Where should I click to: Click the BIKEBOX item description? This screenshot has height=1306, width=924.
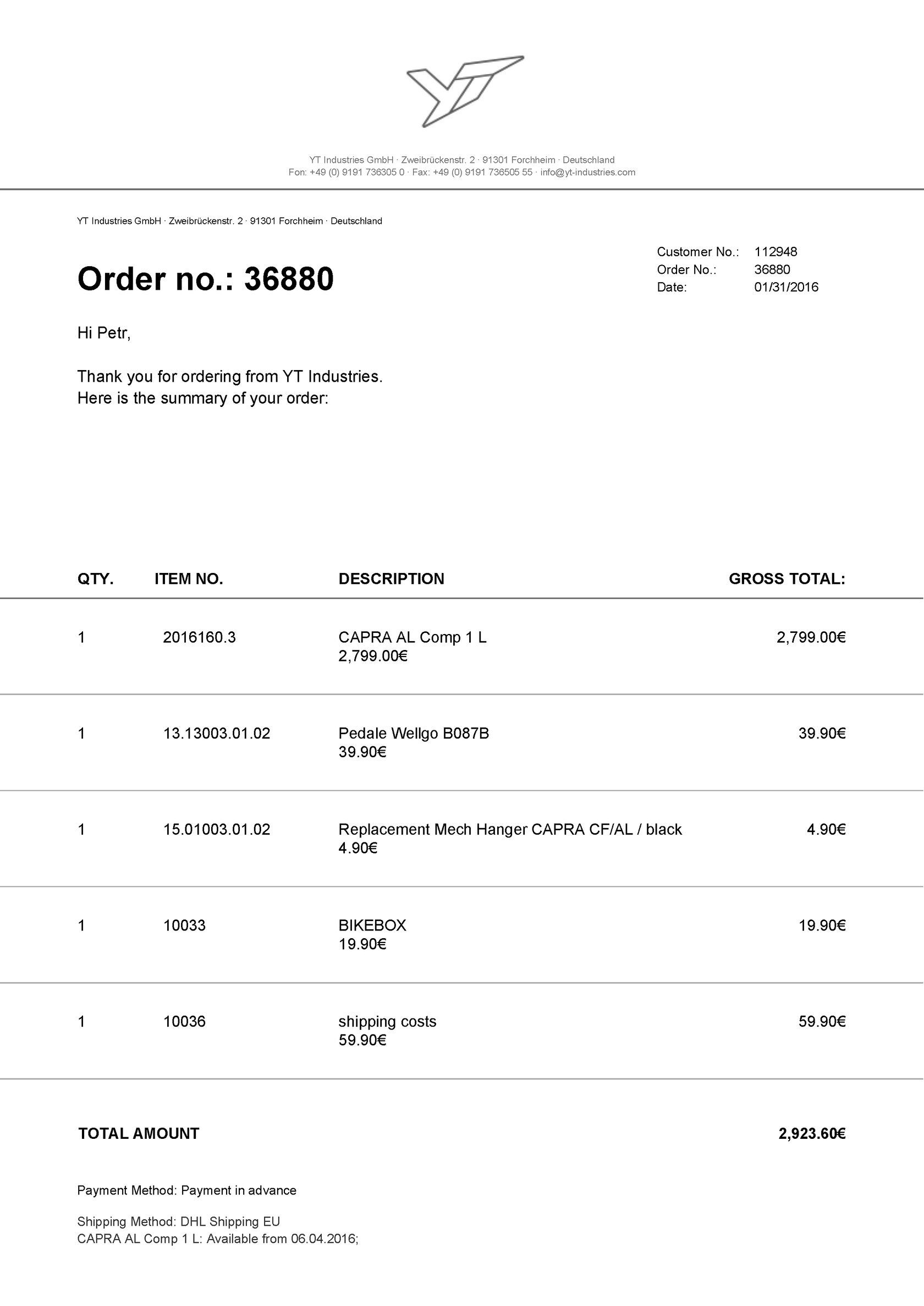[x=372, y=925]
